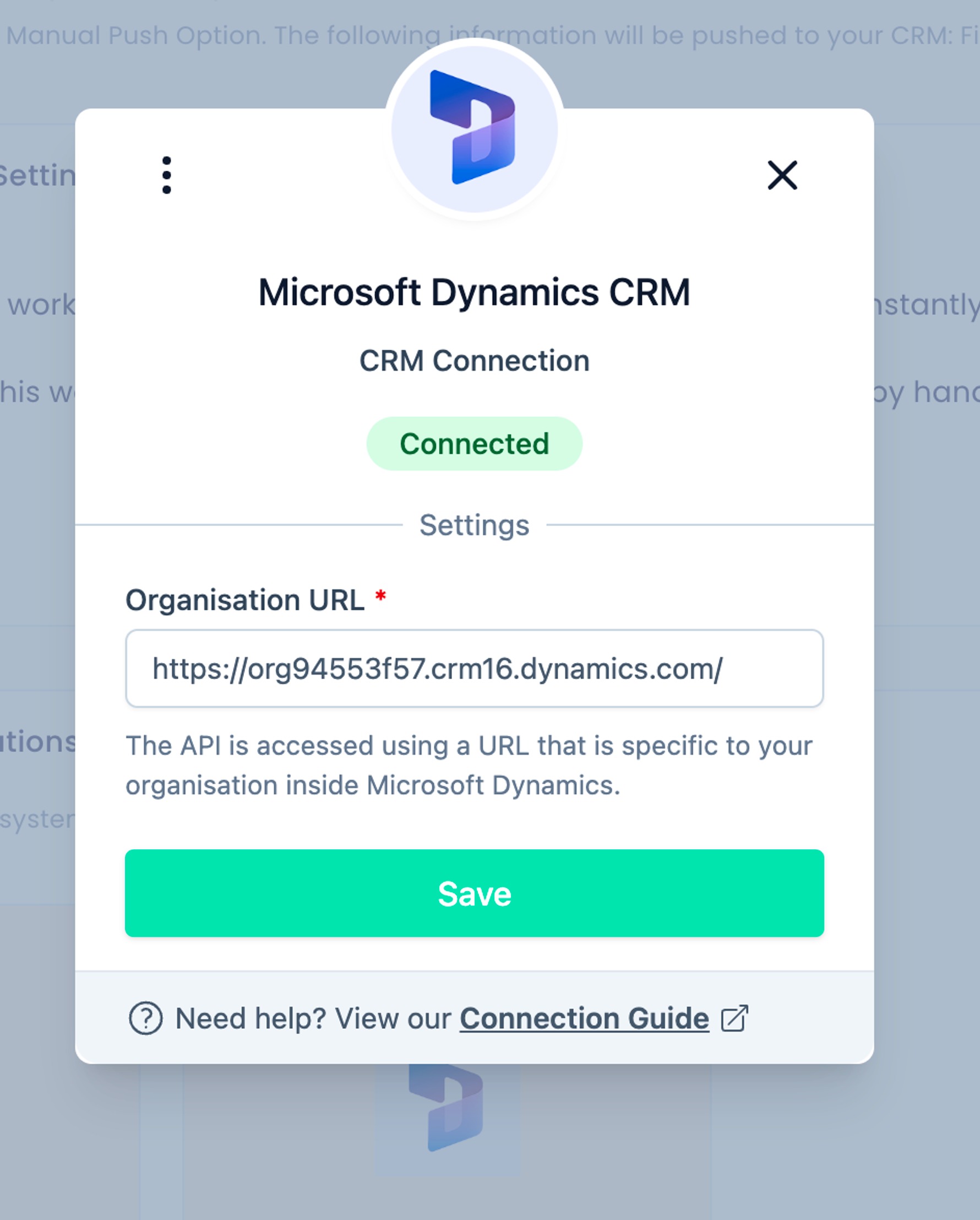
Task: Click the Dynamics logo behind the dialog
Action: (446, 1108)
